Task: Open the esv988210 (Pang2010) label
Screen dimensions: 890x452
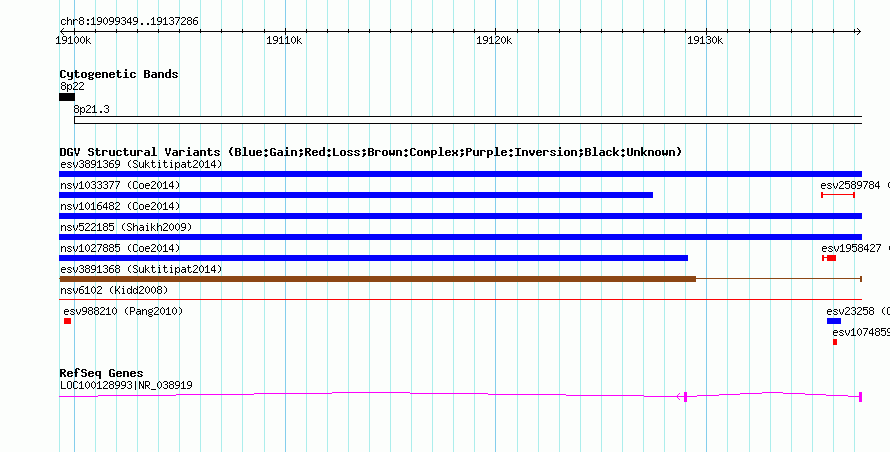Action: [123, 311]
